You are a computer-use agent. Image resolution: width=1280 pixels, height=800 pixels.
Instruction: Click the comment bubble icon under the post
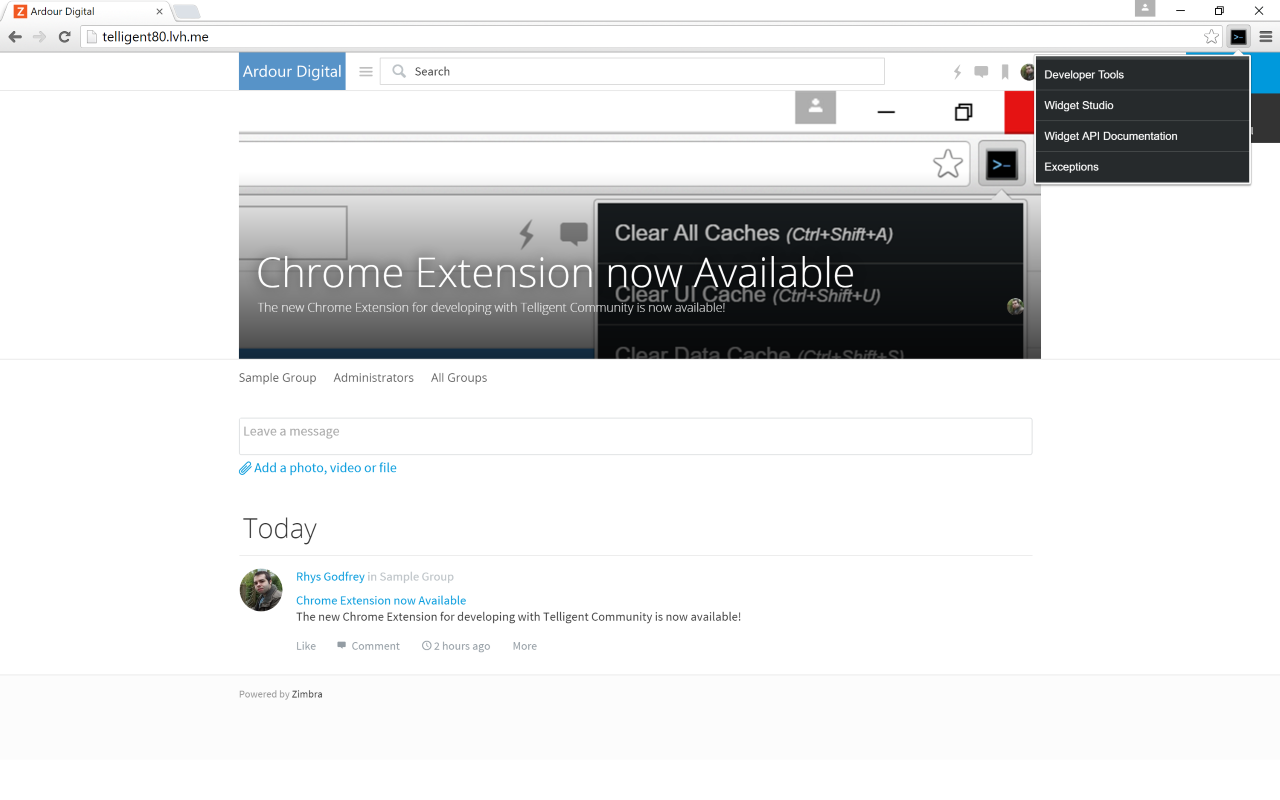tap(340, 645)
